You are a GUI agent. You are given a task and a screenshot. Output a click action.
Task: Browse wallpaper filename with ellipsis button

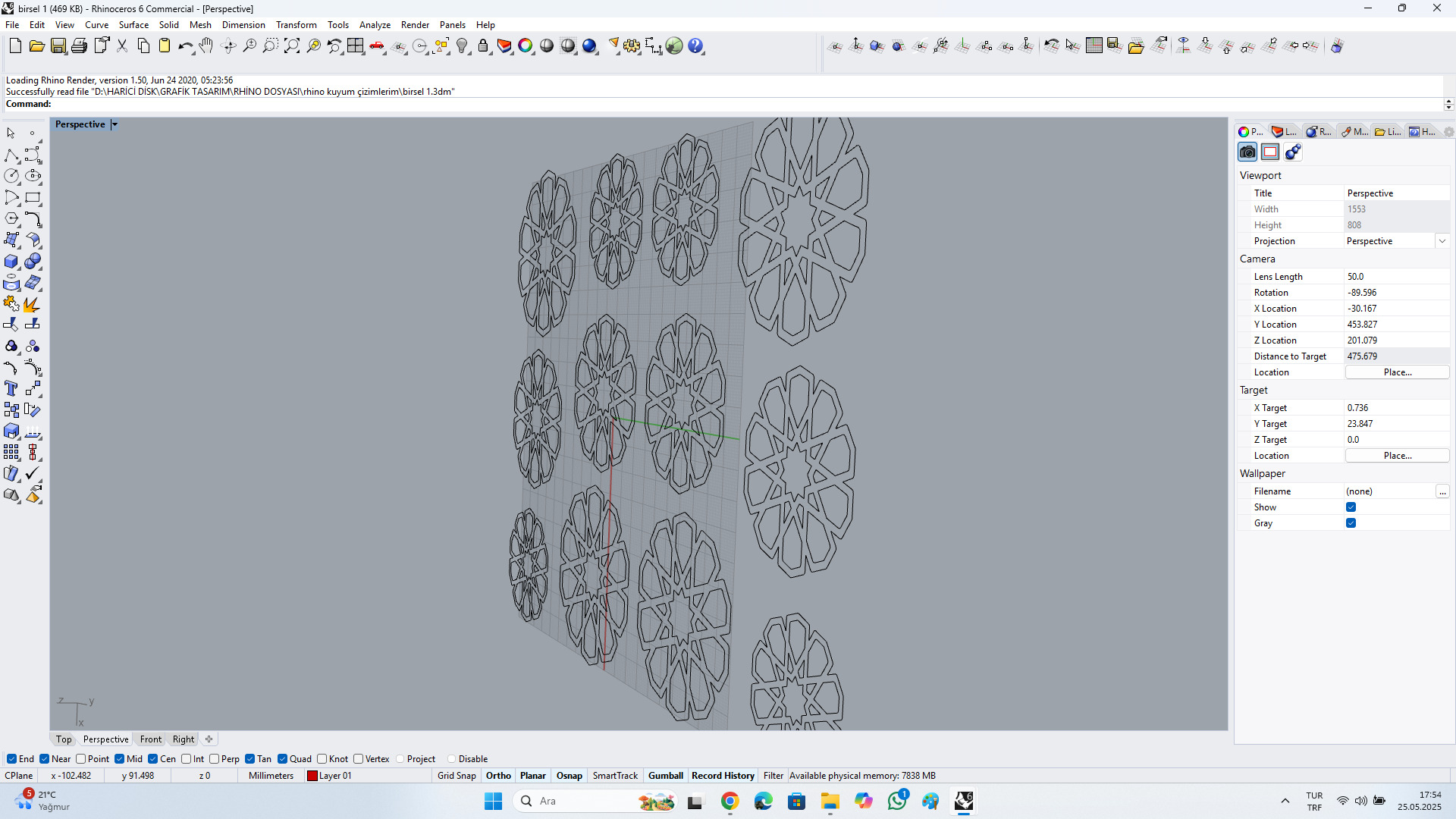(x=1442, y=491)
